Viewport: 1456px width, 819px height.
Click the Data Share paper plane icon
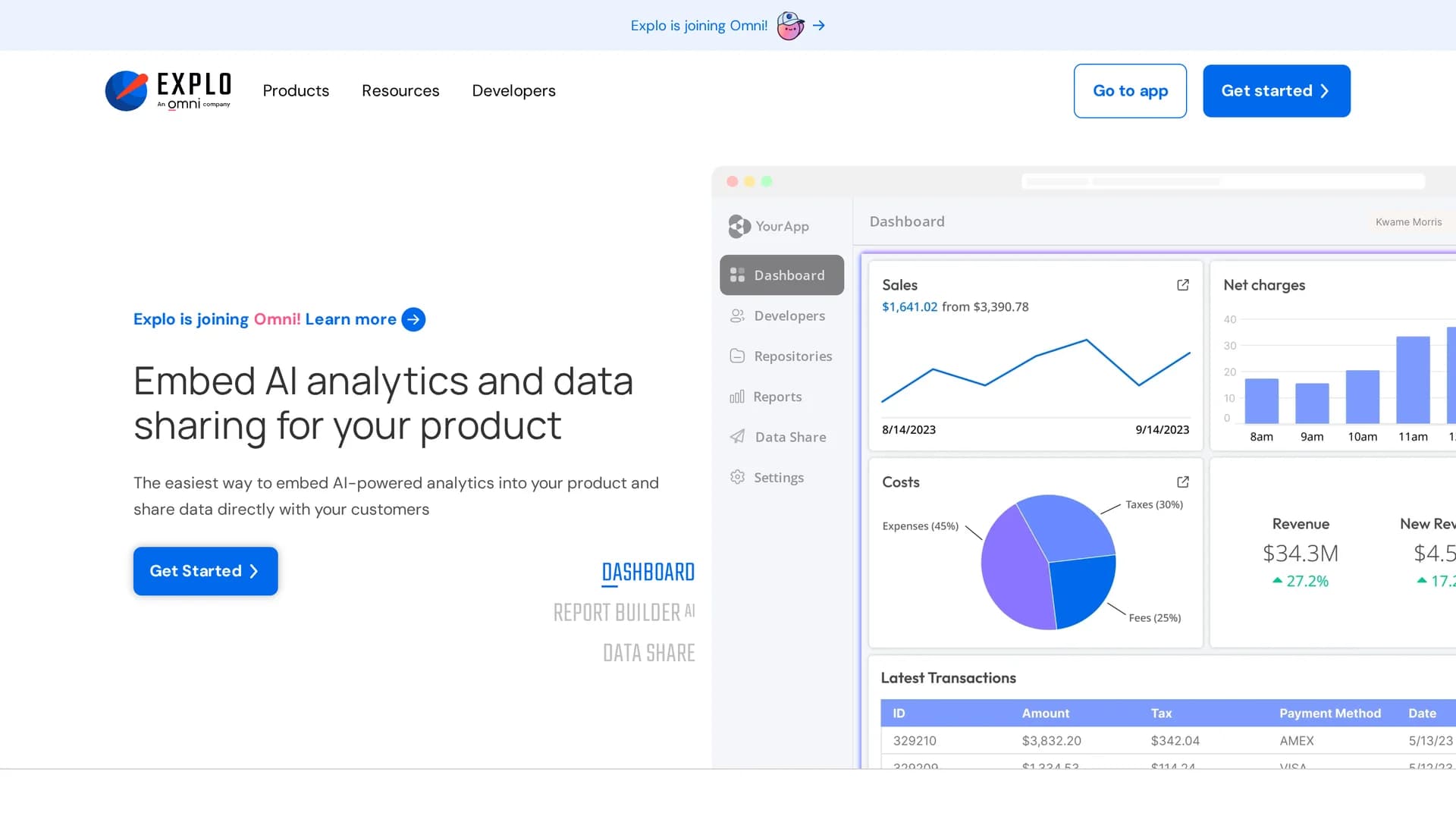click(737, 437)
